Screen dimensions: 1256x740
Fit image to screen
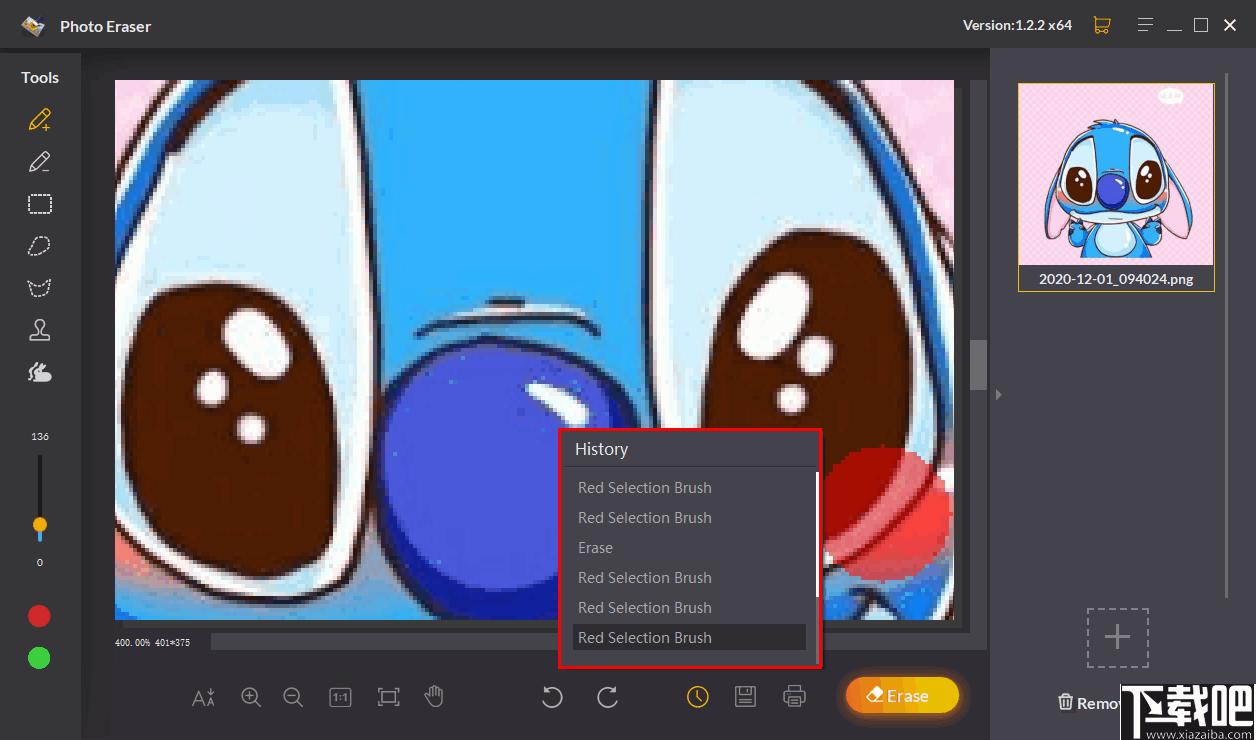pos(388,697)
